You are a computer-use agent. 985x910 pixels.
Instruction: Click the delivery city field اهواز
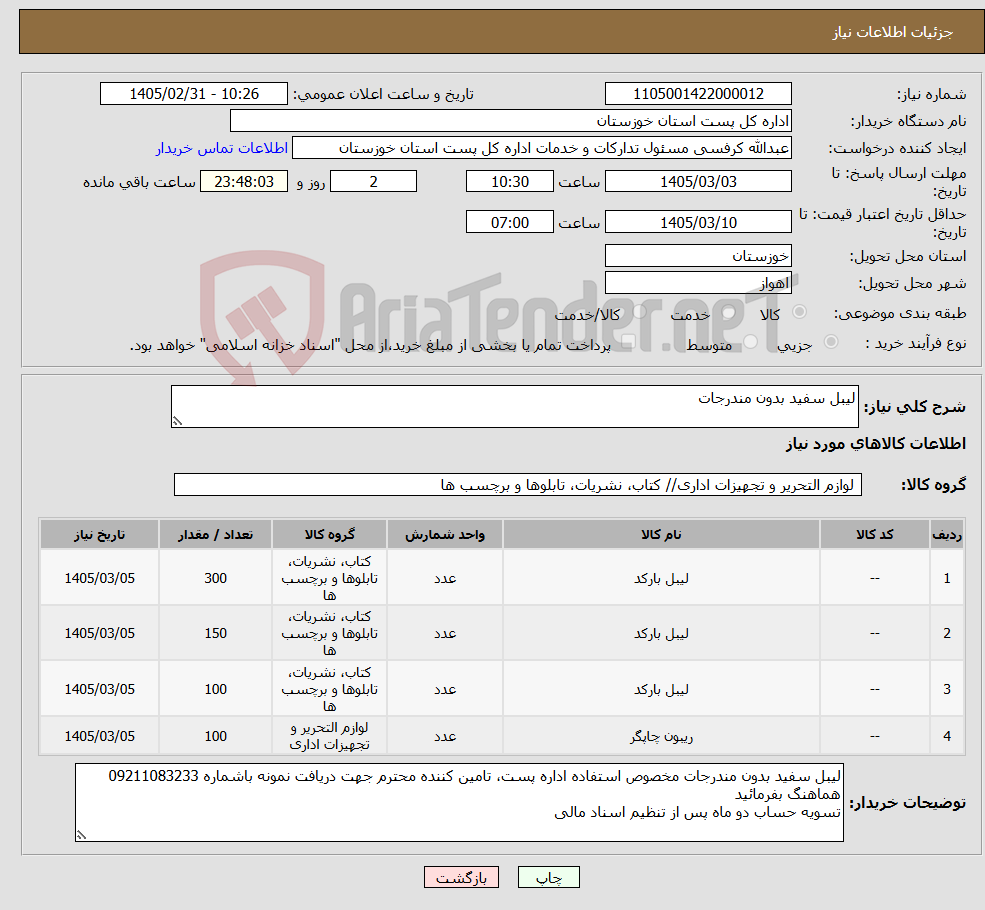pyautogui.click(x=698, y=283)
